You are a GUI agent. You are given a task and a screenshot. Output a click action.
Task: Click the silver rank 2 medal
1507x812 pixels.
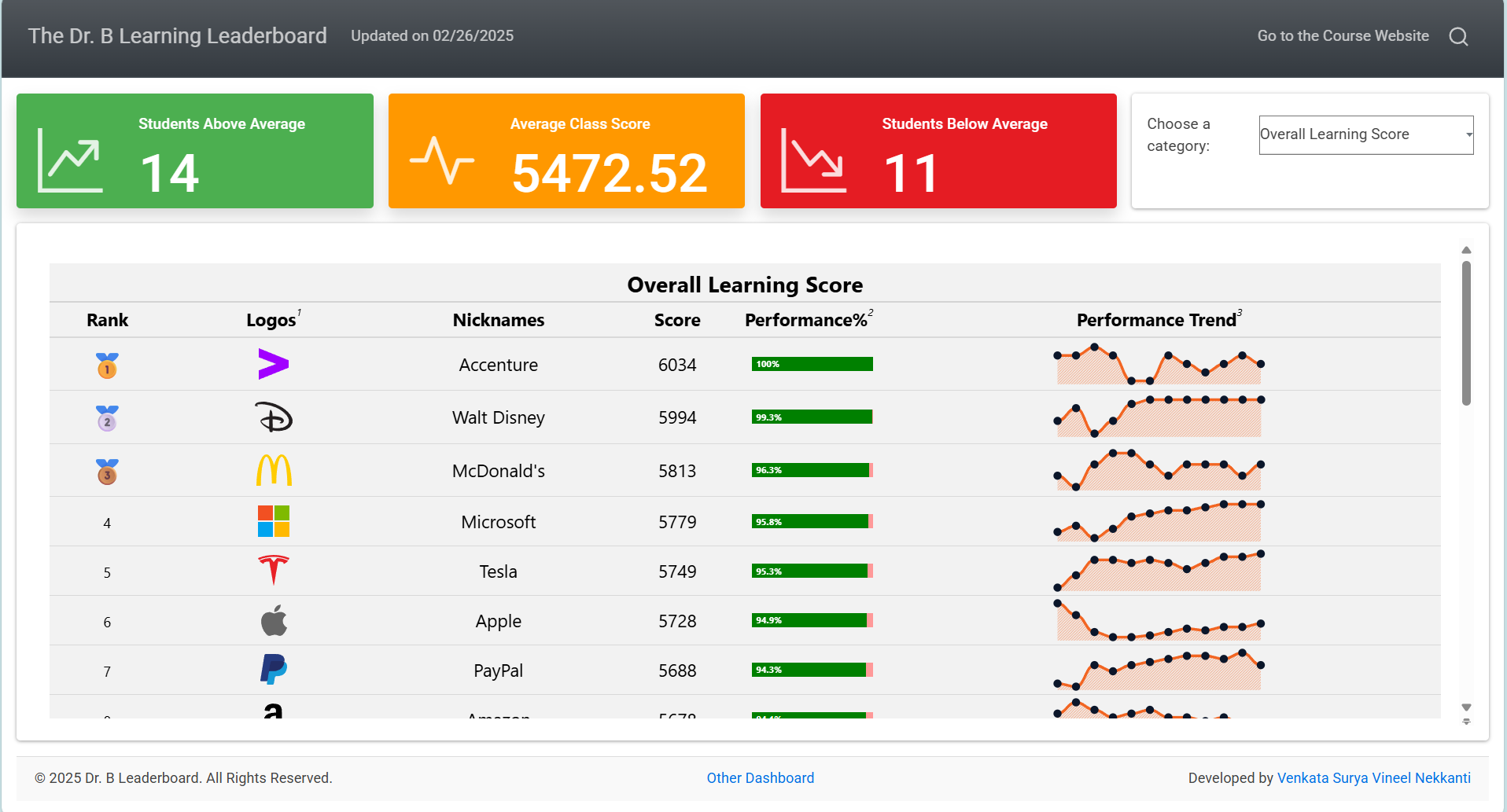point(107,418)
